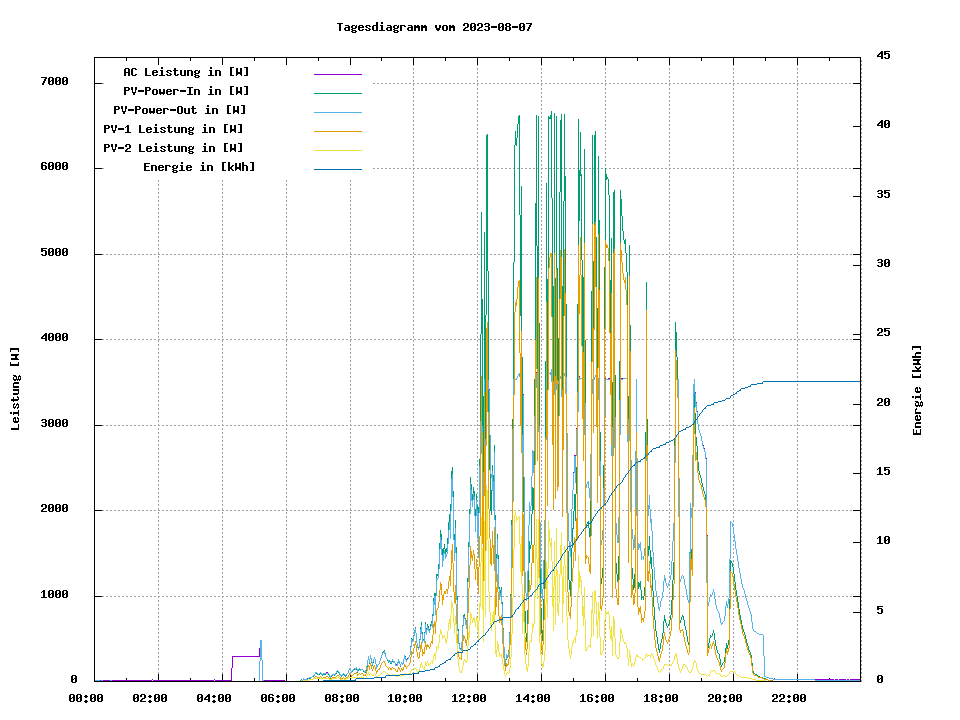
Task: Select the PV-Power-Out legend label
Action: pyautogui.click(x=180, y=110)
